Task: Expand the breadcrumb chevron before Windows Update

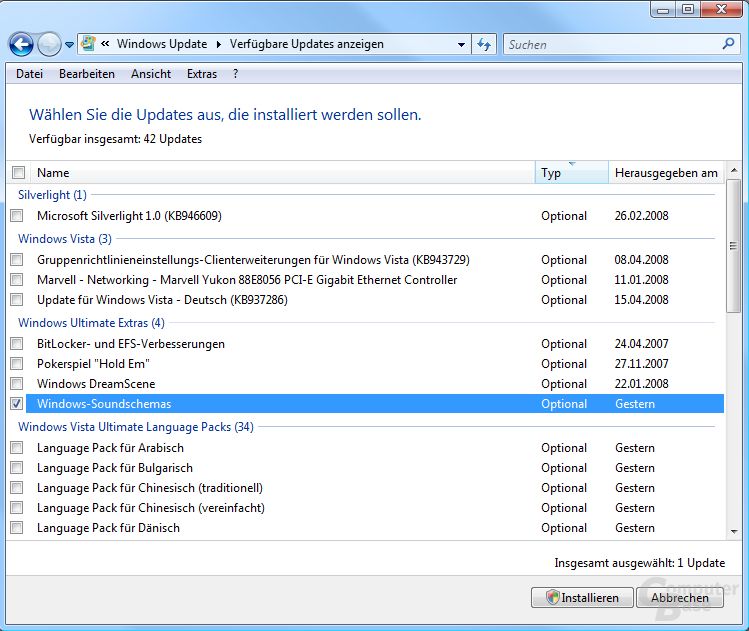Action: 105,43
